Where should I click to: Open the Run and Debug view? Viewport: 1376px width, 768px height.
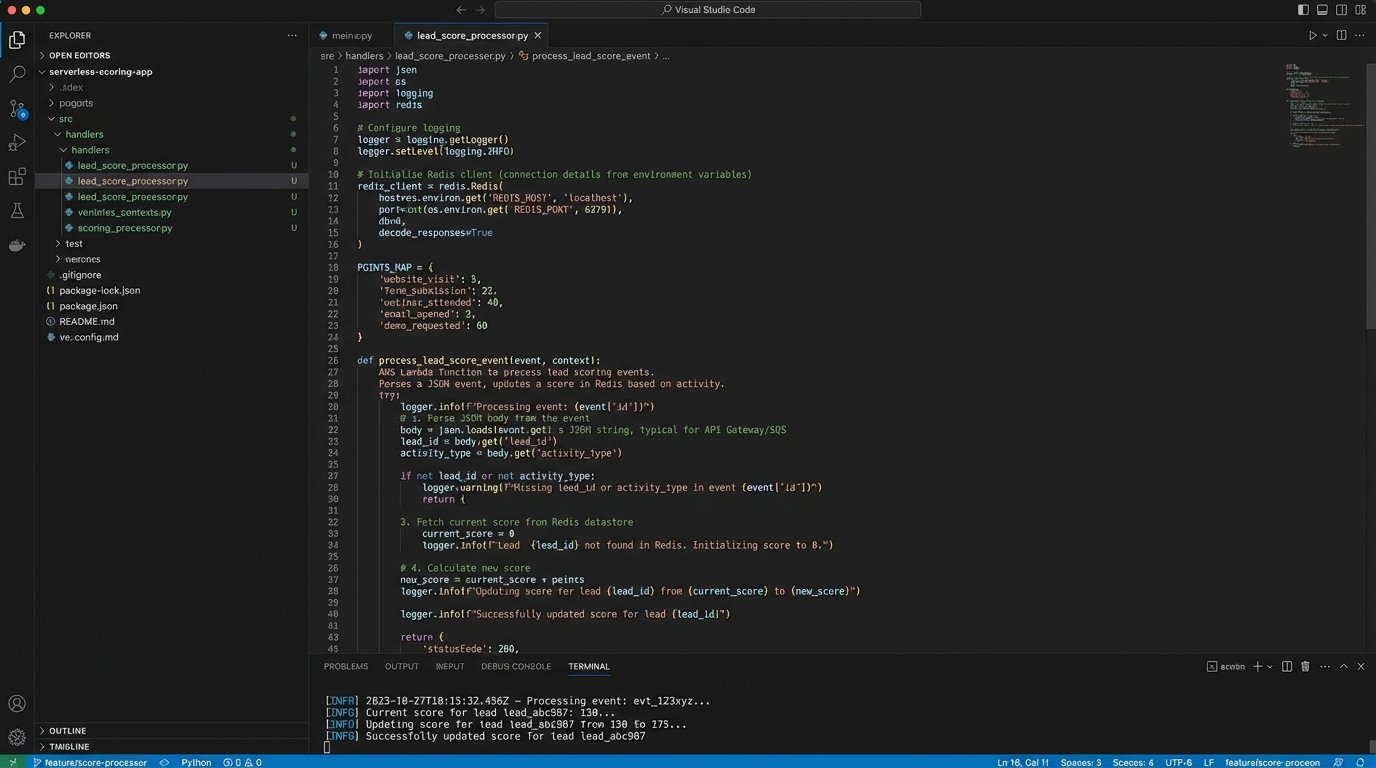tap(17, 143)
